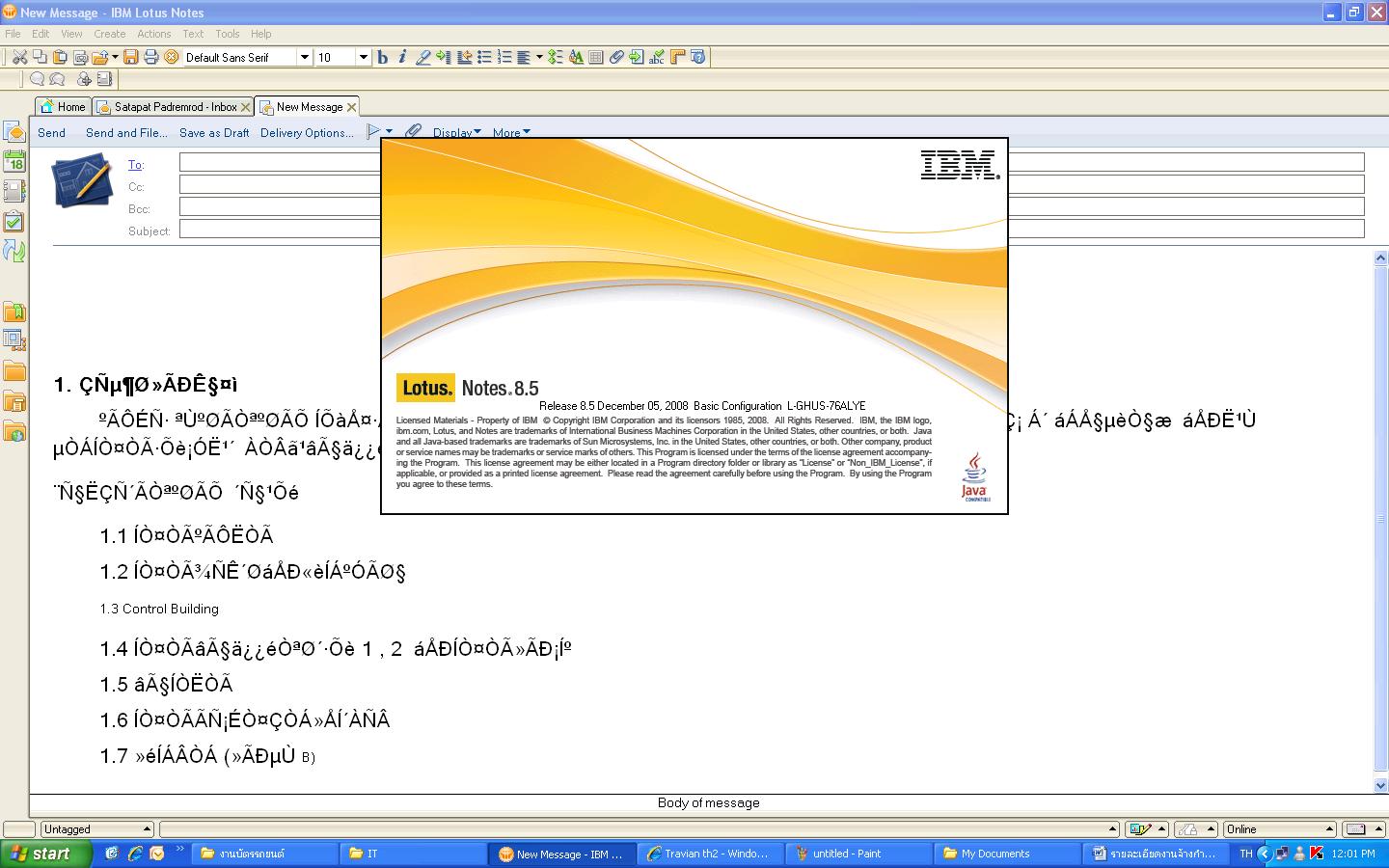This screenshot has height=868, width=1389.
Task: Click the Reply to All icon
Action: click(57, 79)
